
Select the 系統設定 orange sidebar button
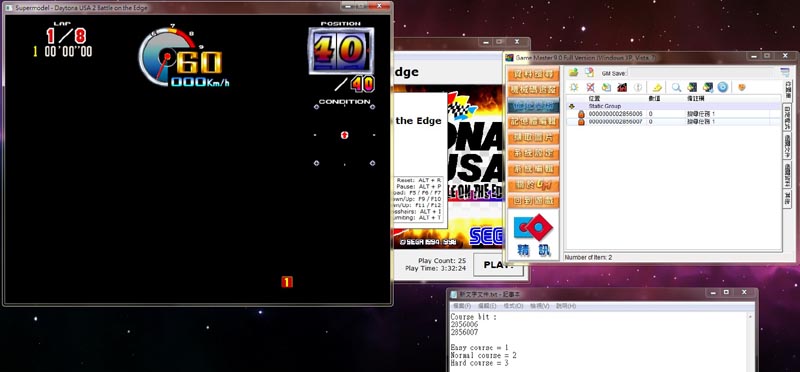click(x=526, y=153)
